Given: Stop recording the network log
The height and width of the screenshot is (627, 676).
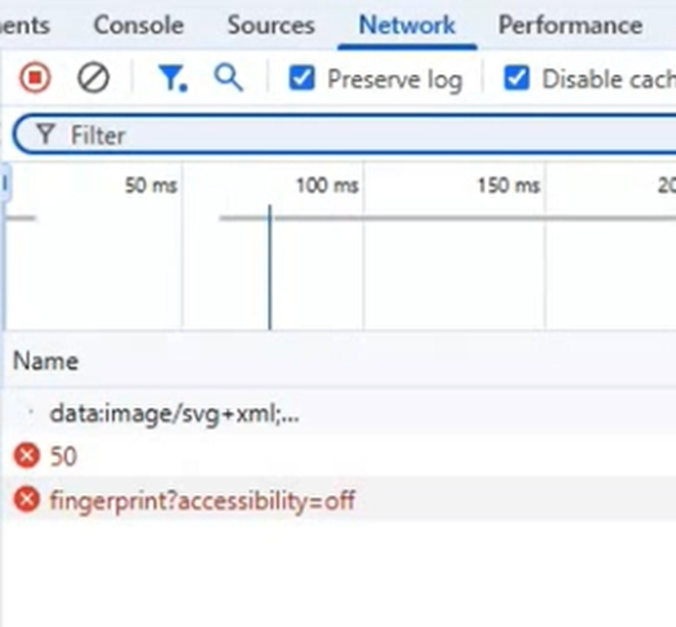Looking at the screenshot, I should [35, 78].
